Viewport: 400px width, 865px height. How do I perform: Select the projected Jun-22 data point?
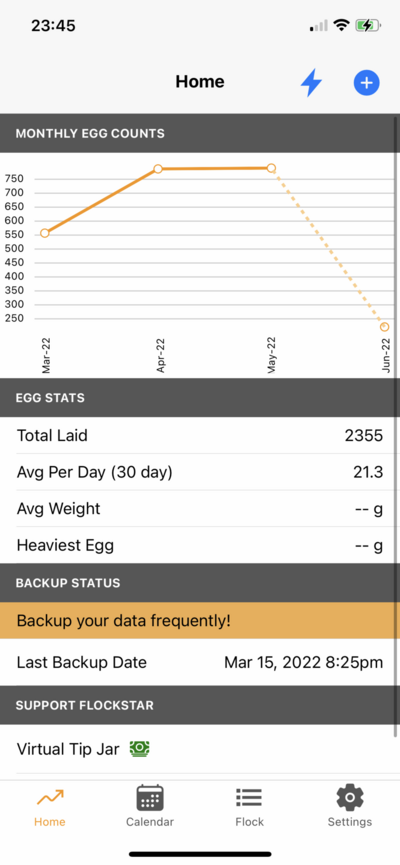tap(385, 327)
